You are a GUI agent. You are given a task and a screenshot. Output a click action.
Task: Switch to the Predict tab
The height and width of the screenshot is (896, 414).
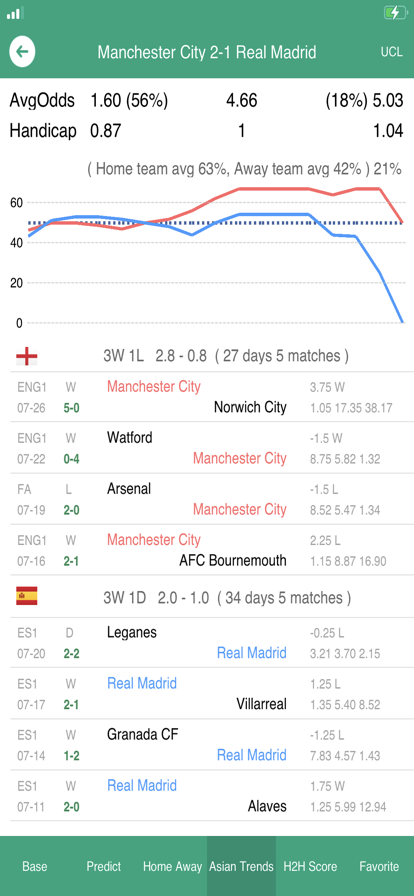(x=104, y=866)
